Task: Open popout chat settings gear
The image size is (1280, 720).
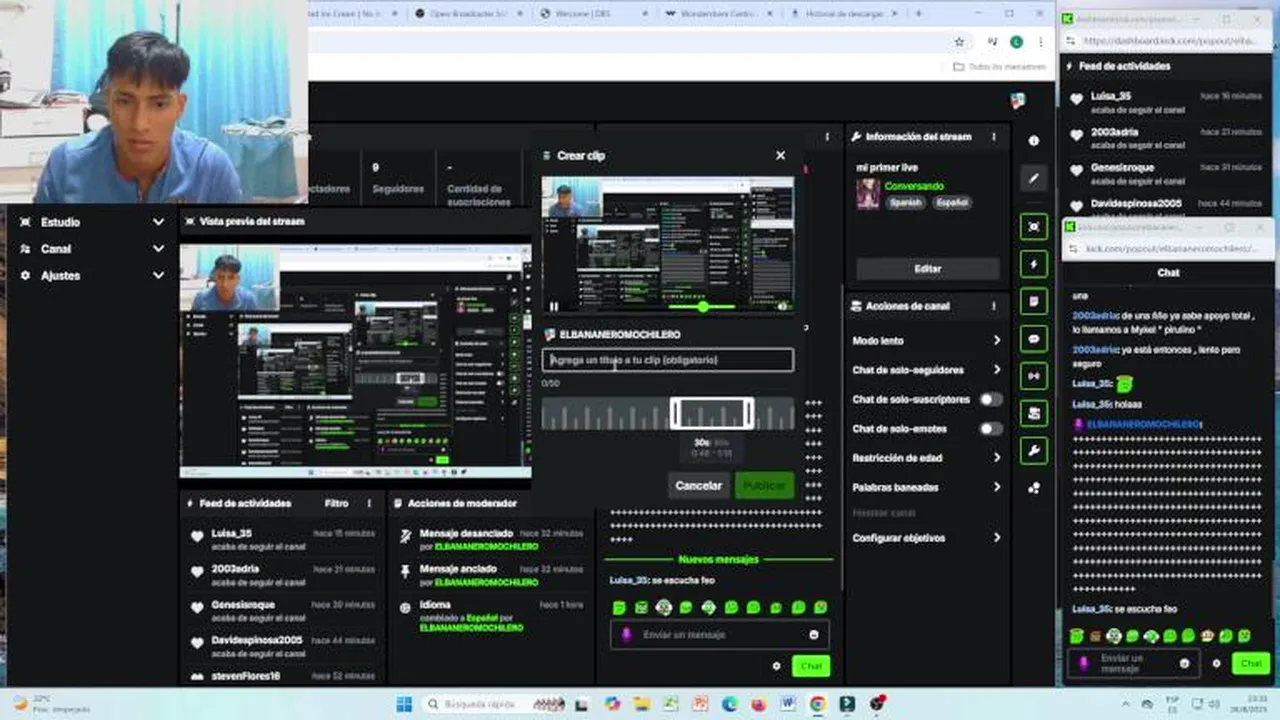Action: coord(1216,663)
